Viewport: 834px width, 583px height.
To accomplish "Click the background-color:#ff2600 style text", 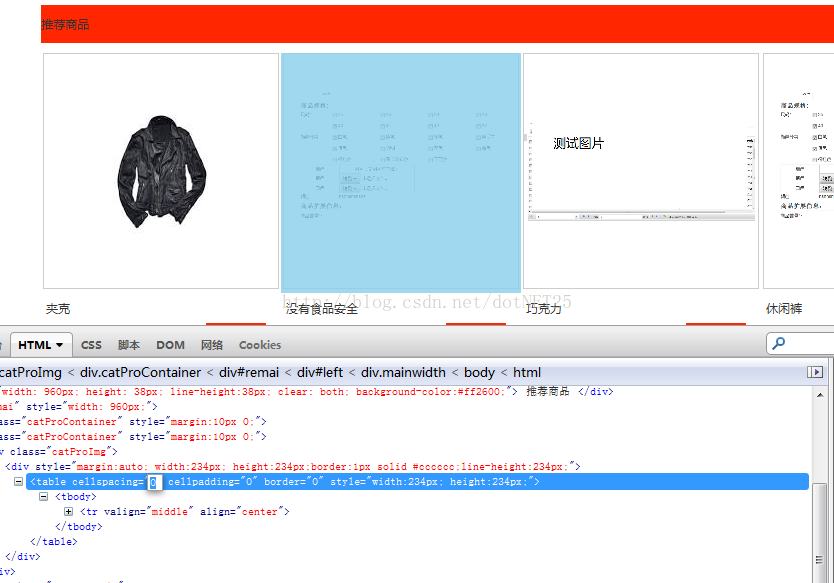I will click(428, 392).
